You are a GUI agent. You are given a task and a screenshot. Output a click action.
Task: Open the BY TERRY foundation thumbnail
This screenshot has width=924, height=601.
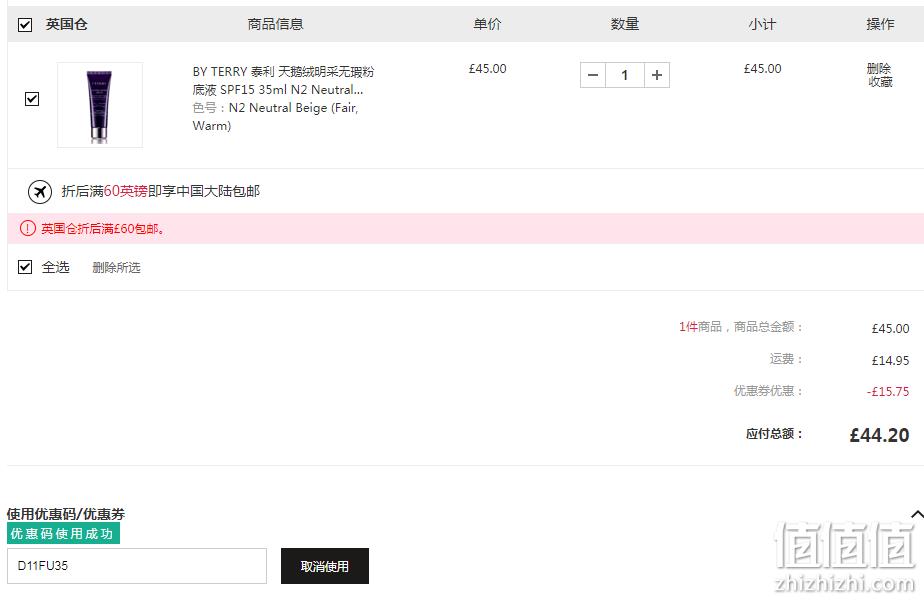[x=100, y=105]
